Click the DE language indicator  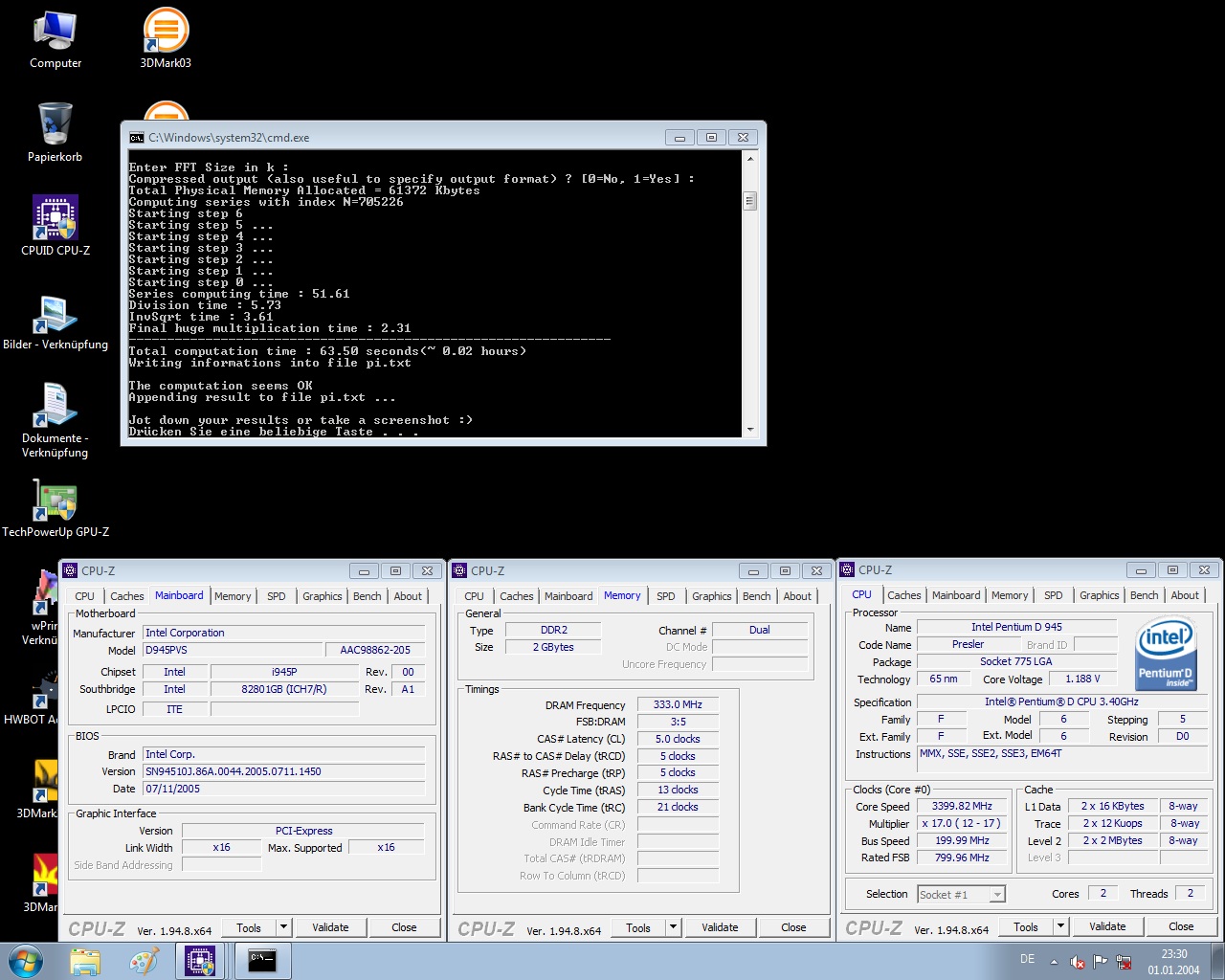pyautogui.click(x=1027, y=959)
